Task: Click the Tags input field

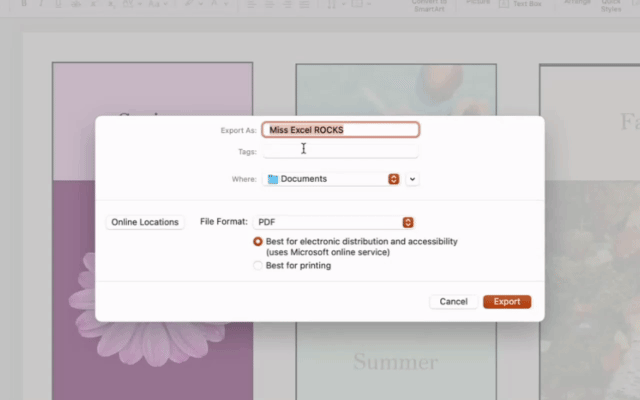Action: pyautogui.click(x=340, y=151)
